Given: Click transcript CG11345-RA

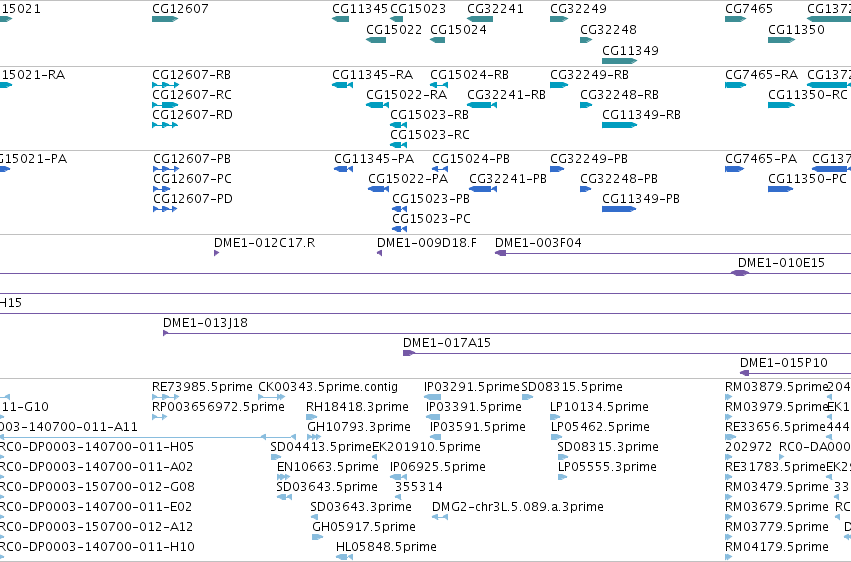Looking at the screenshot, I should pyautogui.click(x=373, y=75).
